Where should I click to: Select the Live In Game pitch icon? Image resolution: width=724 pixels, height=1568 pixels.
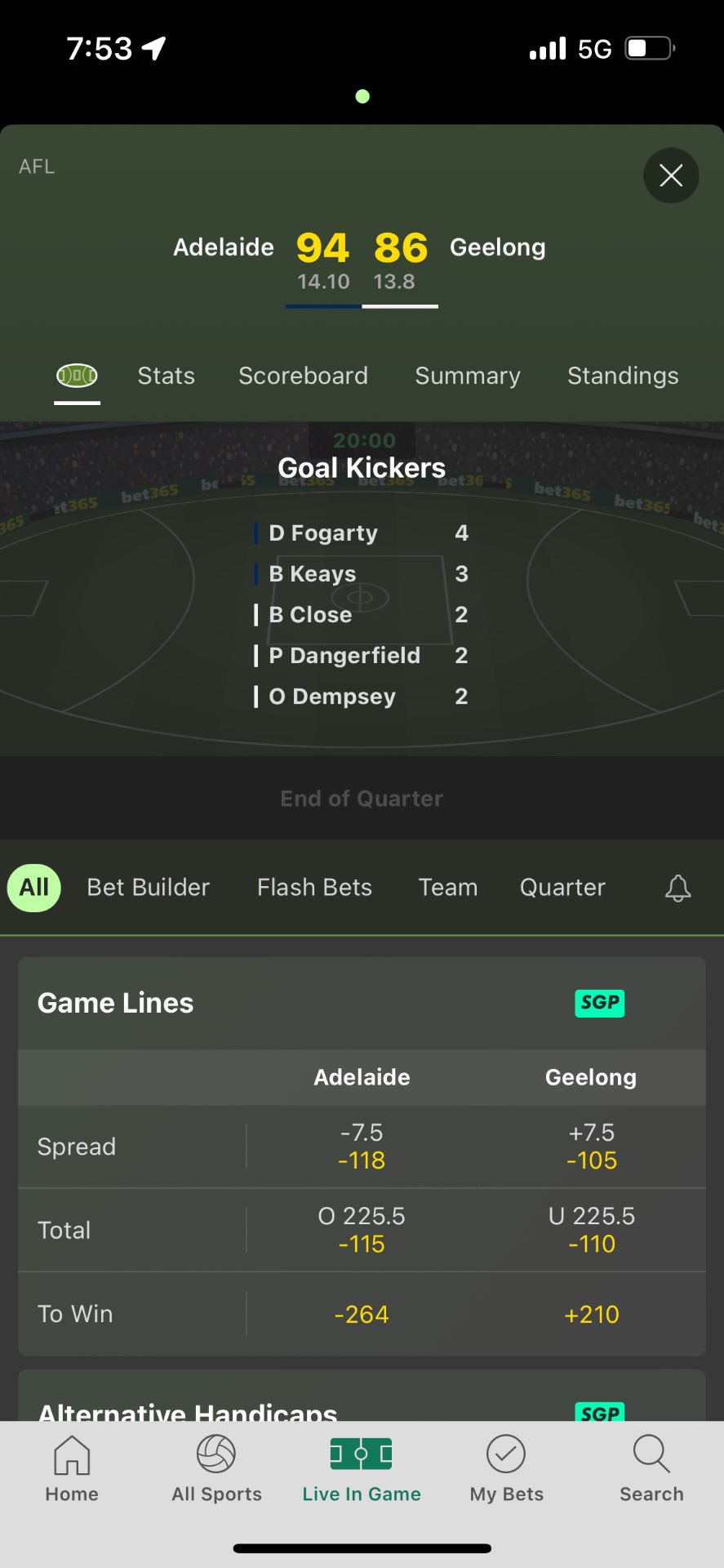[362, 1454]
